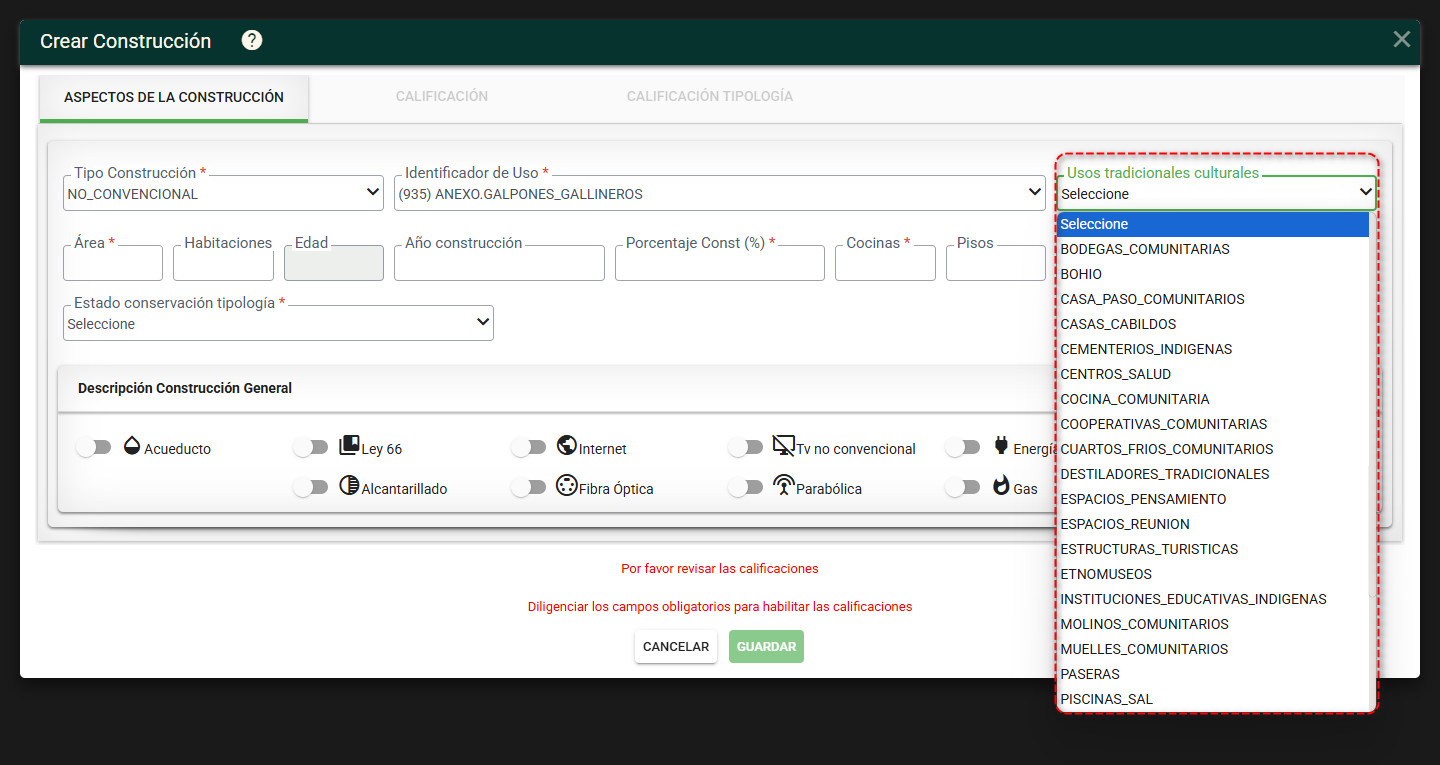
Task: Select CUARTOS_FRIOS_COMUNITARIOS in the list
Action: click(1212, 449)
